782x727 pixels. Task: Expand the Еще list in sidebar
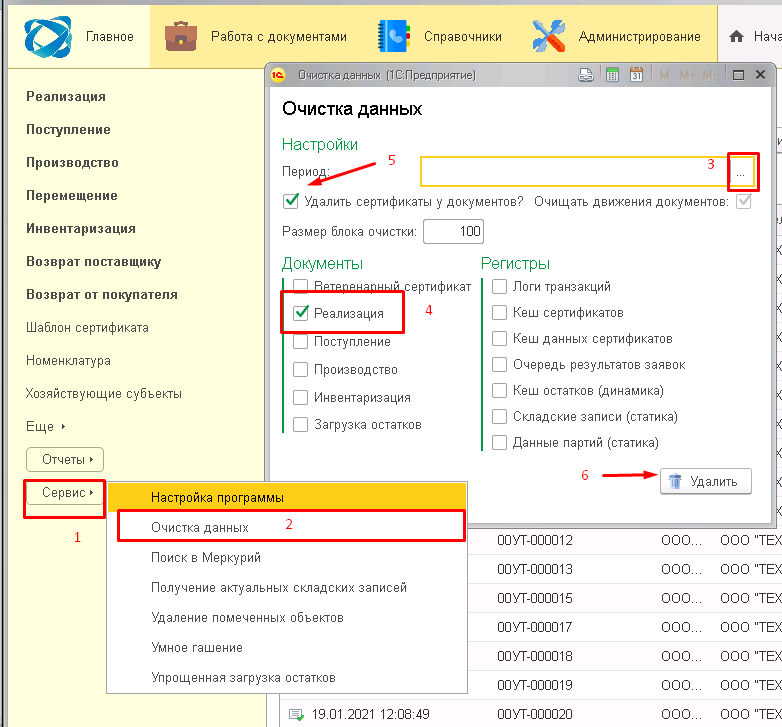coord(45,426)
